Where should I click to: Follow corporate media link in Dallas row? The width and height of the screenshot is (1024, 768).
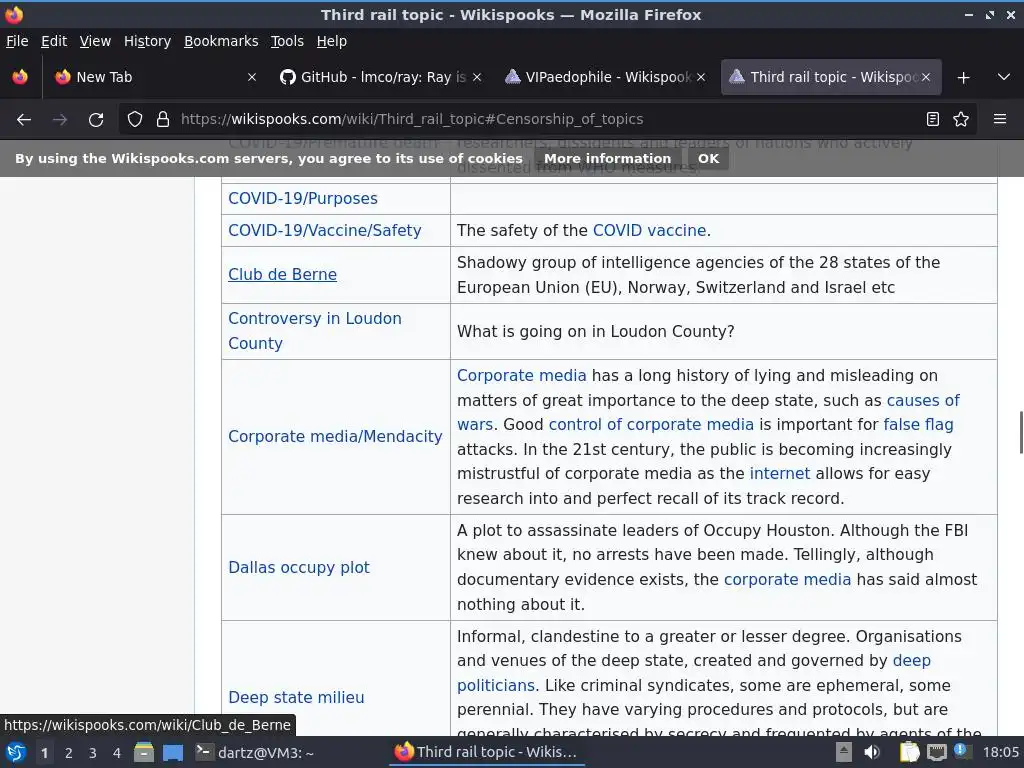(x=788, y=579)
